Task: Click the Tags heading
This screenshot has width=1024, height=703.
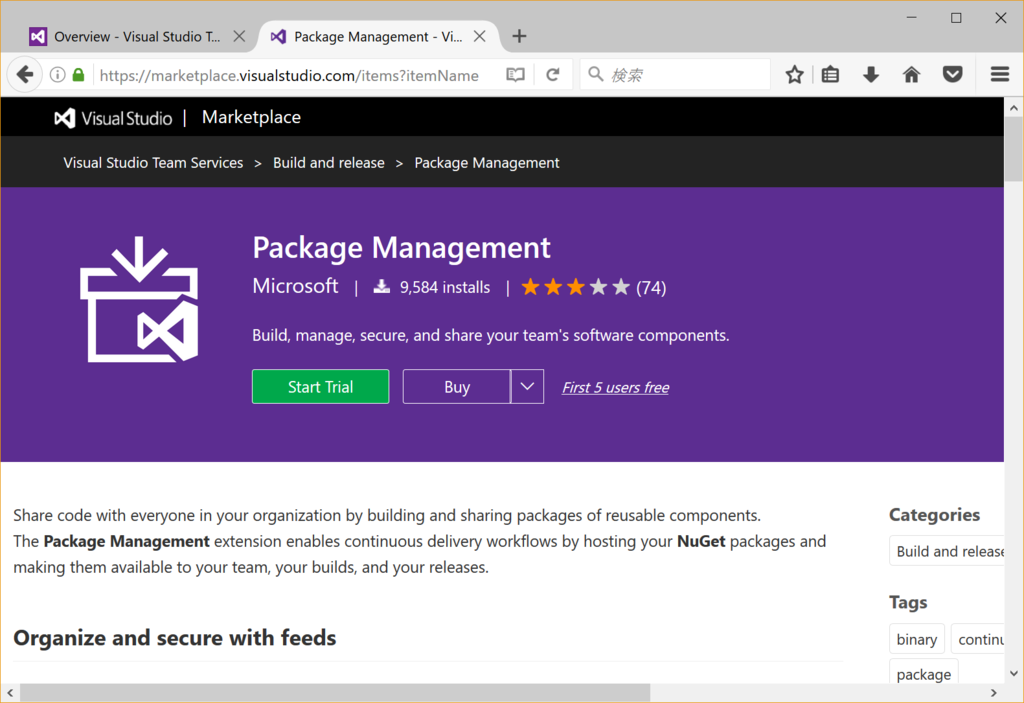Action: click(908, 602)
